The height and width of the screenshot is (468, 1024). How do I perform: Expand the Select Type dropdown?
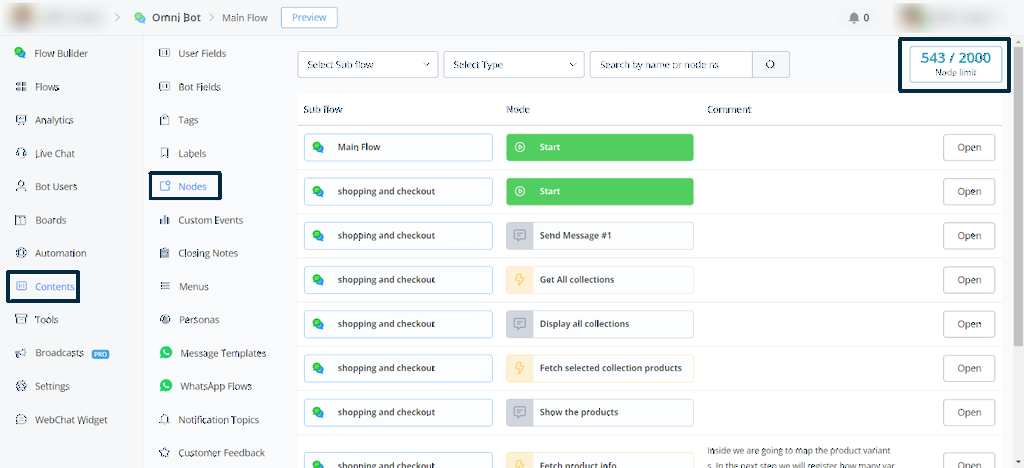(514, 65)
